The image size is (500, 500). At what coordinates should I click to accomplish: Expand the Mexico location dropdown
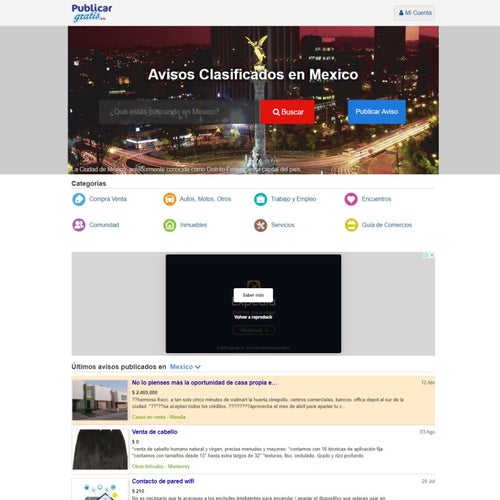185,367
